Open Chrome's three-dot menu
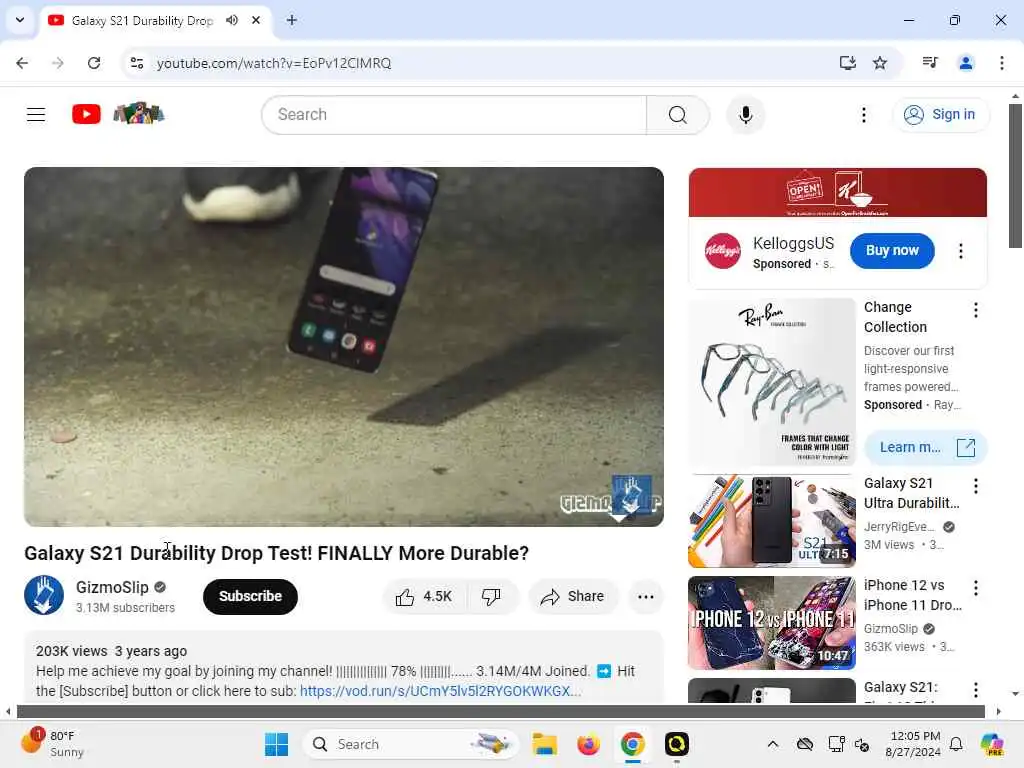 coord(1001,63)
